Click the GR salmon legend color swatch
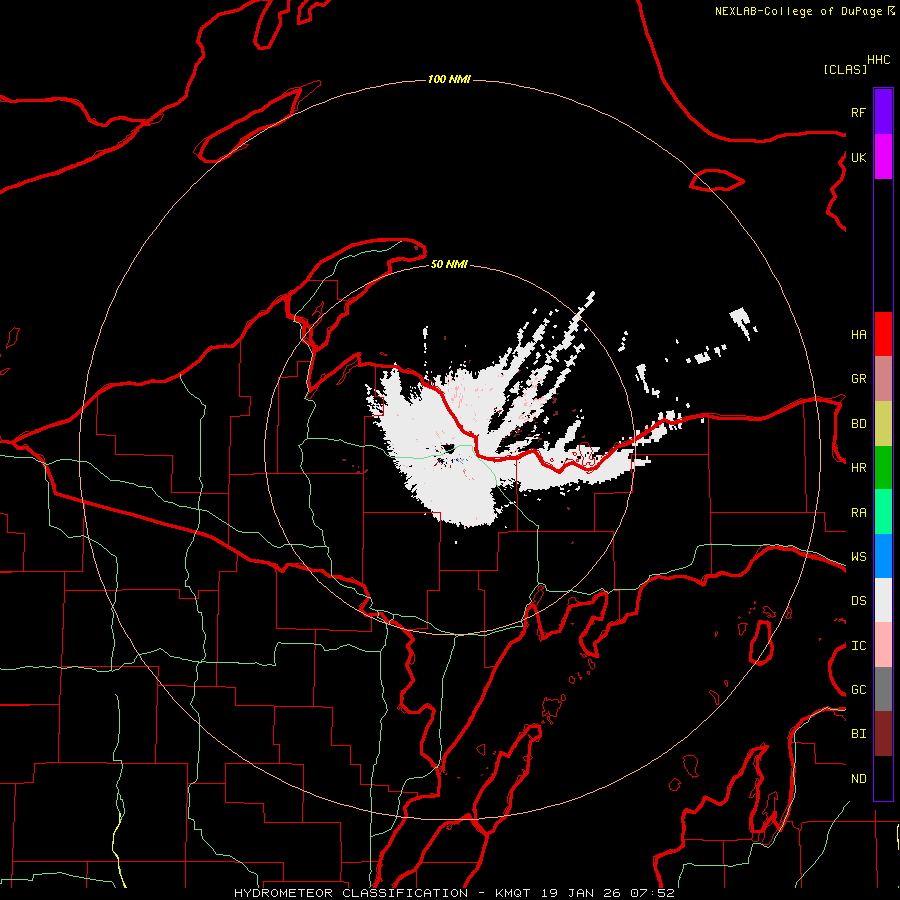Screen dimensions: 900x900 coord(883,379)
